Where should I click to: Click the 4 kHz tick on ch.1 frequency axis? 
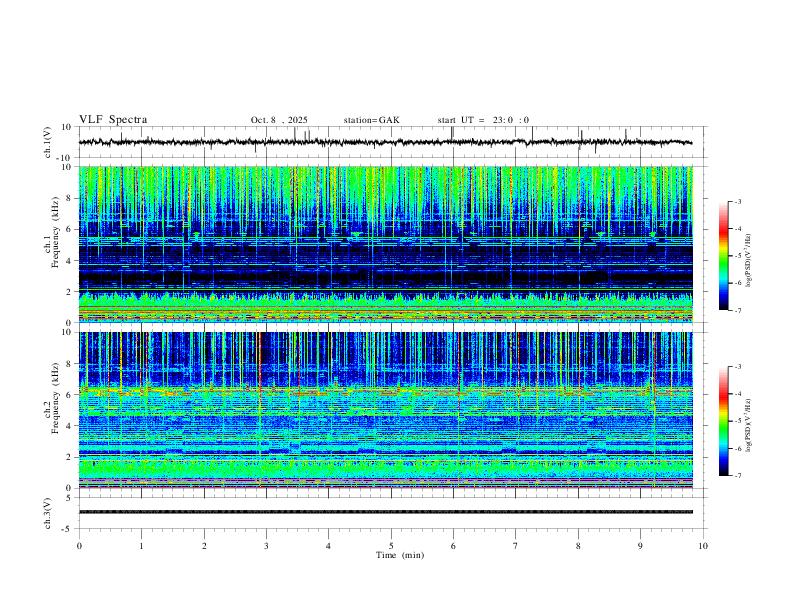[x=70, y=261]
